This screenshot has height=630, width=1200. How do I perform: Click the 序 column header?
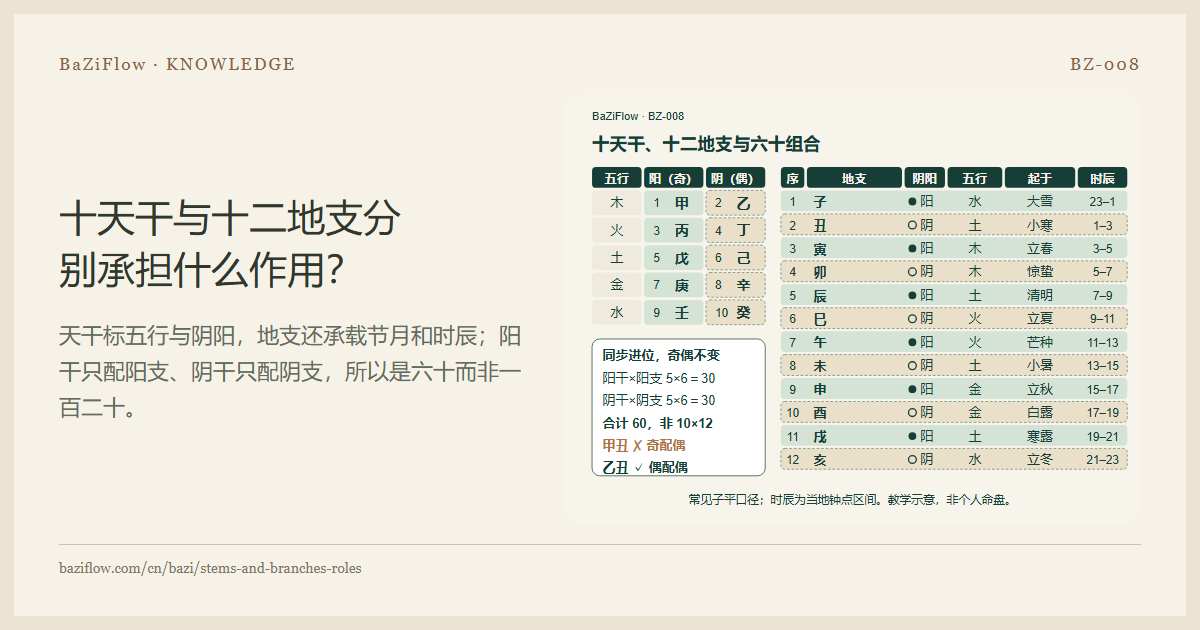[792, 178]
